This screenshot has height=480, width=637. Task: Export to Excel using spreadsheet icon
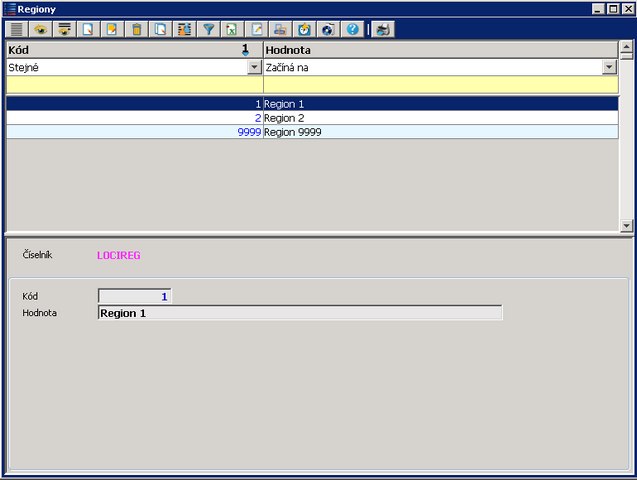click(x=232, y=29)
